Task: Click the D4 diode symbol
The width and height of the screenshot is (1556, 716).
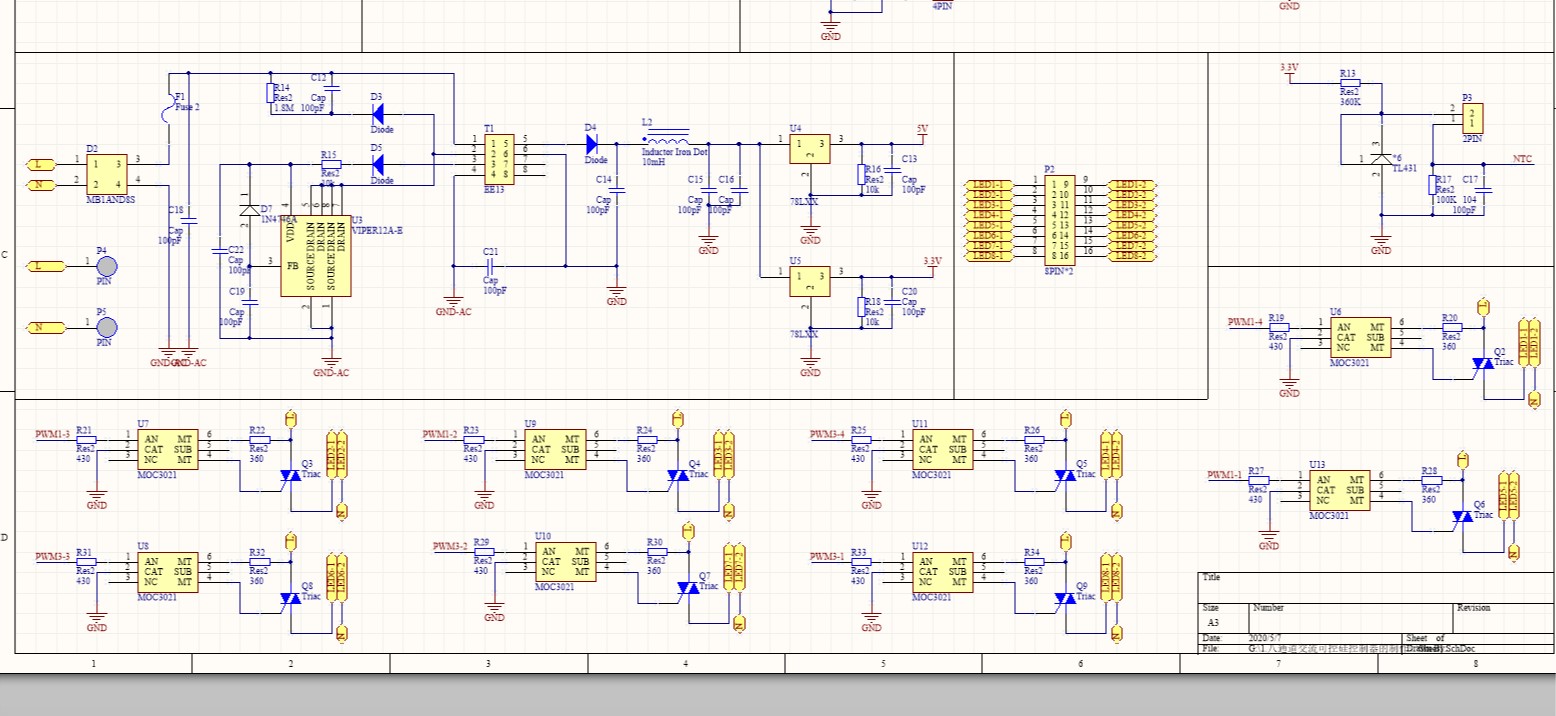Action: (592, 144)
